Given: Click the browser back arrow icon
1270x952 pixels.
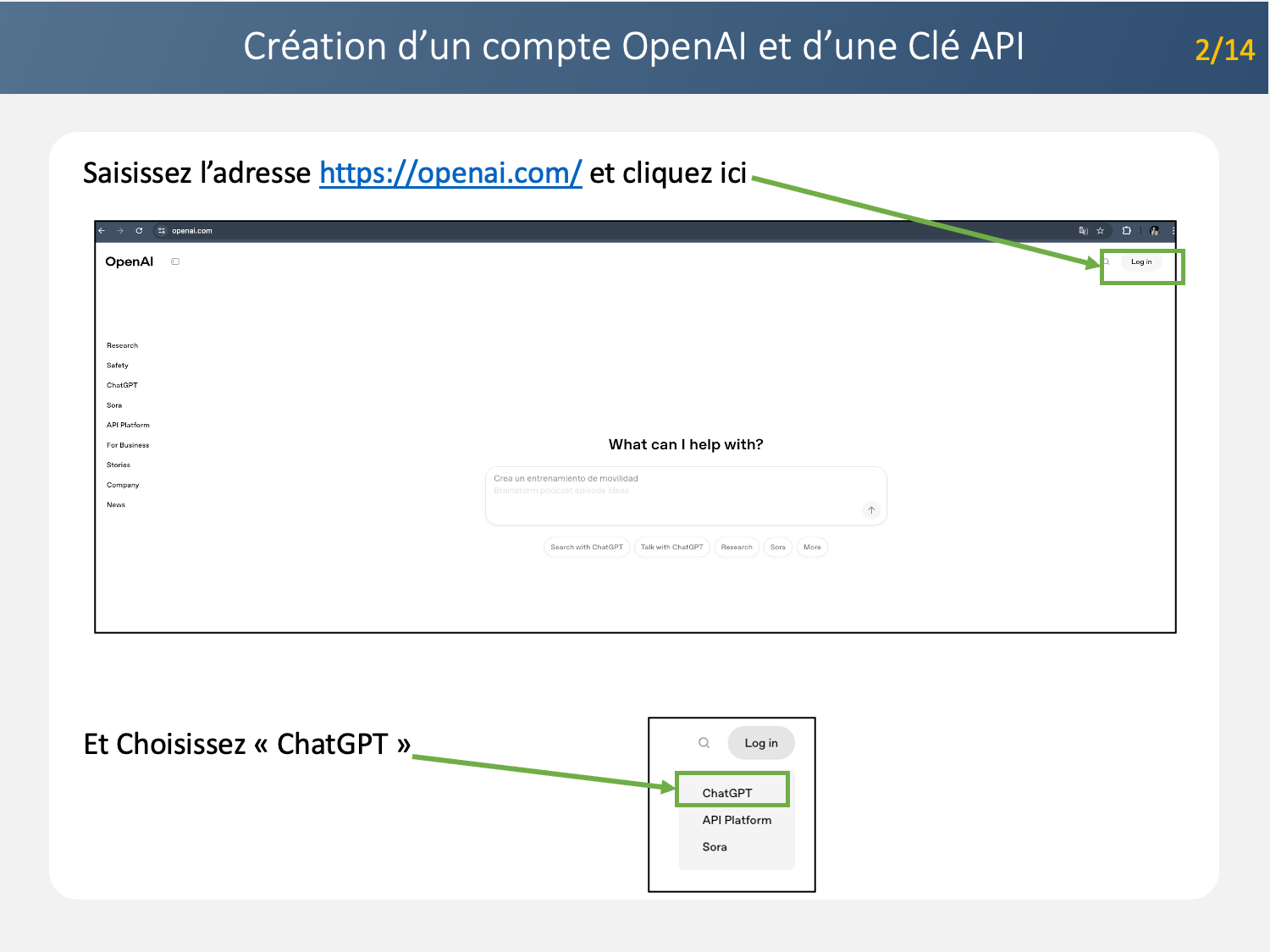Looking at the screenshot, I should click(102, 230).
